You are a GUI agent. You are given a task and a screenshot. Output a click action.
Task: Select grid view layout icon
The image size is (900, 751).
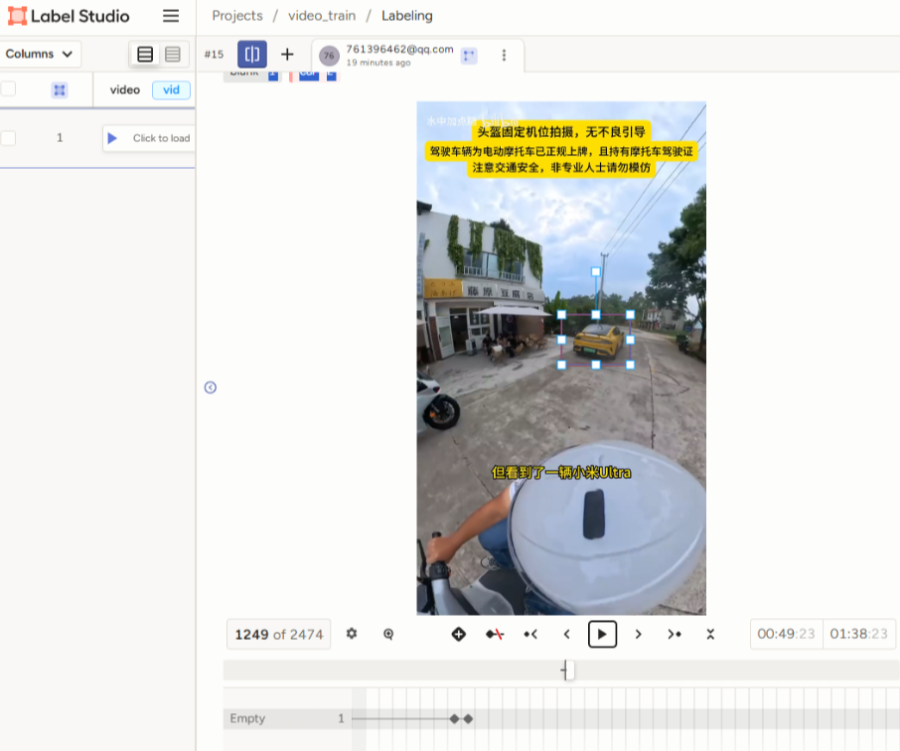pos(173,55)
